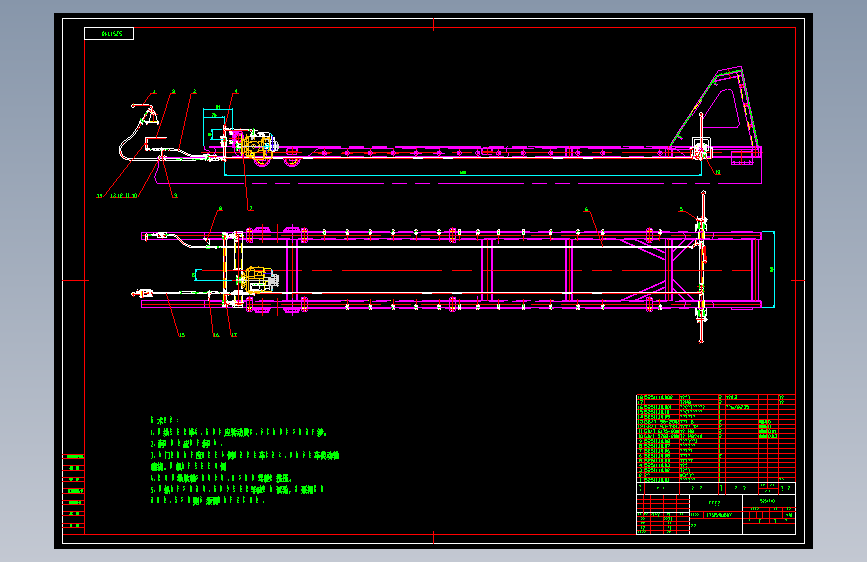Click callout number 5 near the right axle
Screen dimensions: 867x562
[x=681, y=210]
